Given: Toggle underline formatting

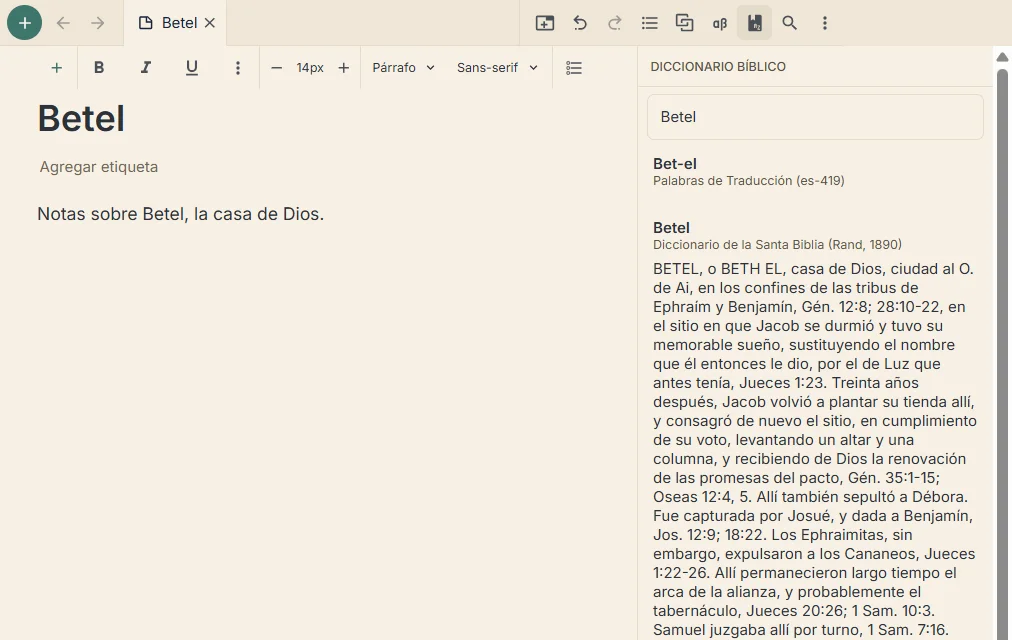Looking at the screenshot, I should point(192,68).
